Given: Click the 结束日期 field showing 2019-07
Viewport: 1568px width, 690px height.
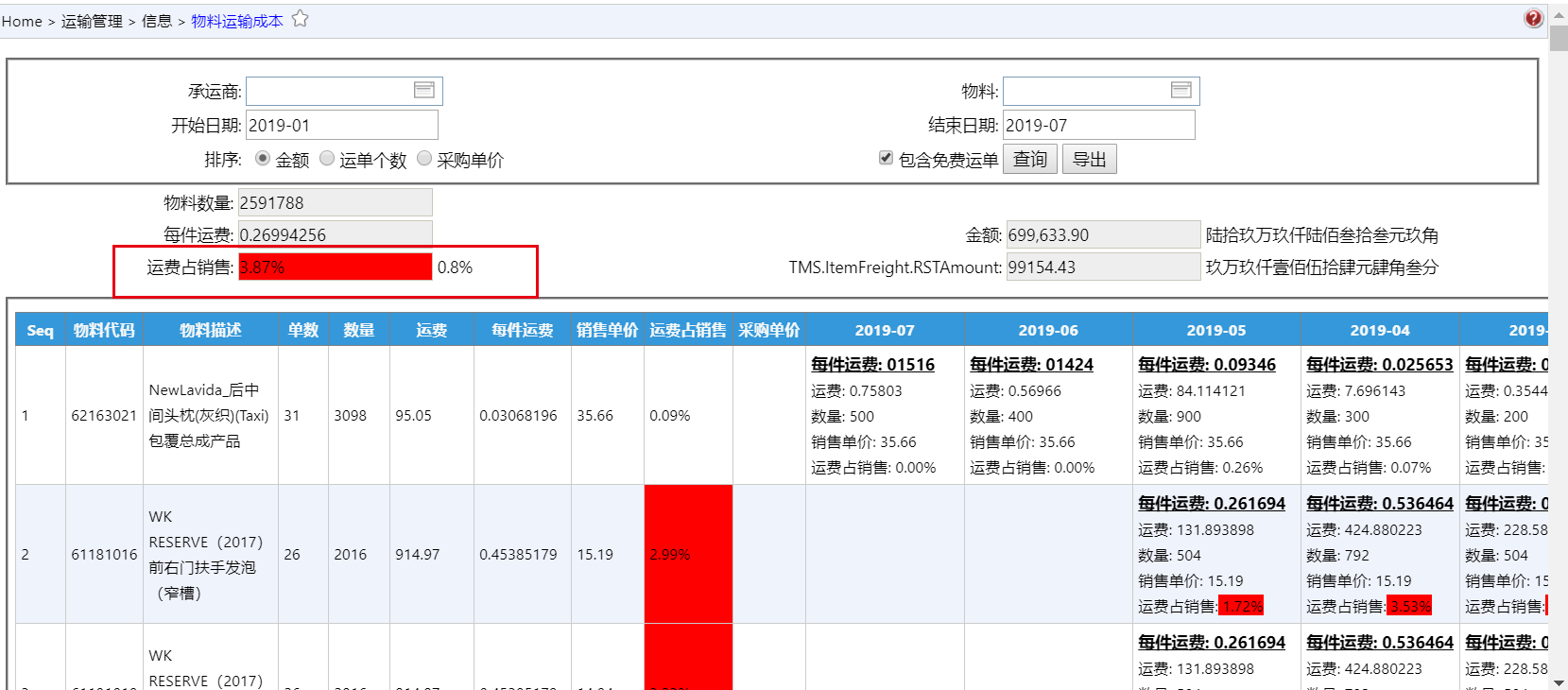Looking at the screenshot, I should [1099, 125].
